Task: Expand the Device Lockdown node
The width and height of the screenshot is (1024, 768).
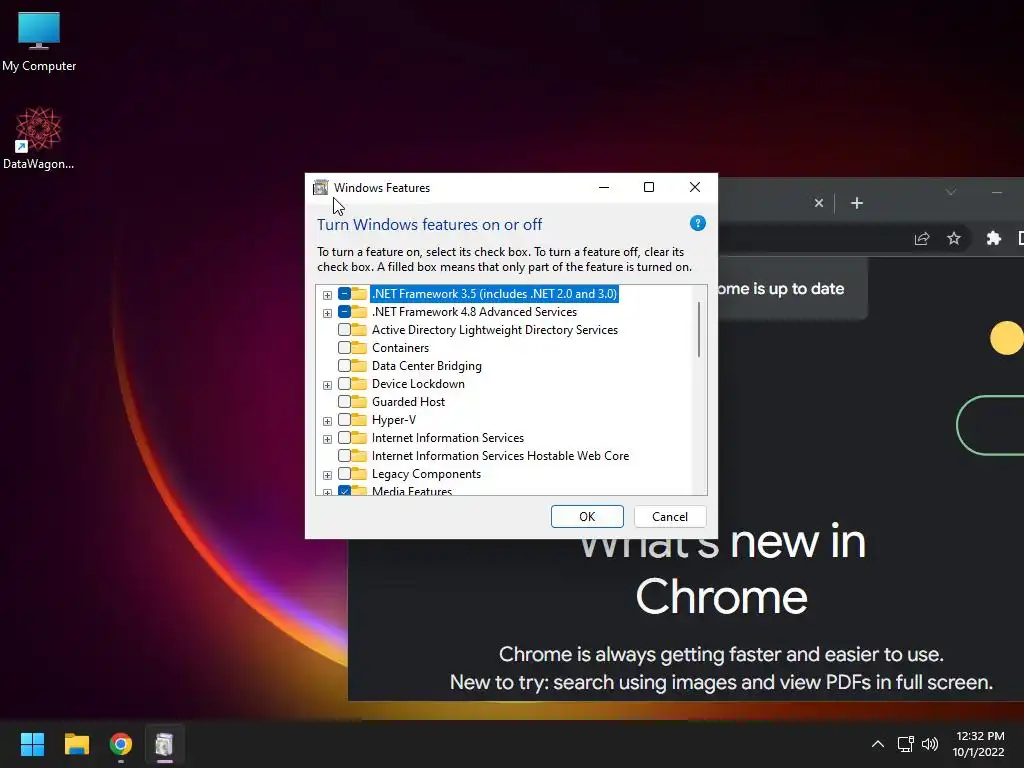Action: (327, 385)
